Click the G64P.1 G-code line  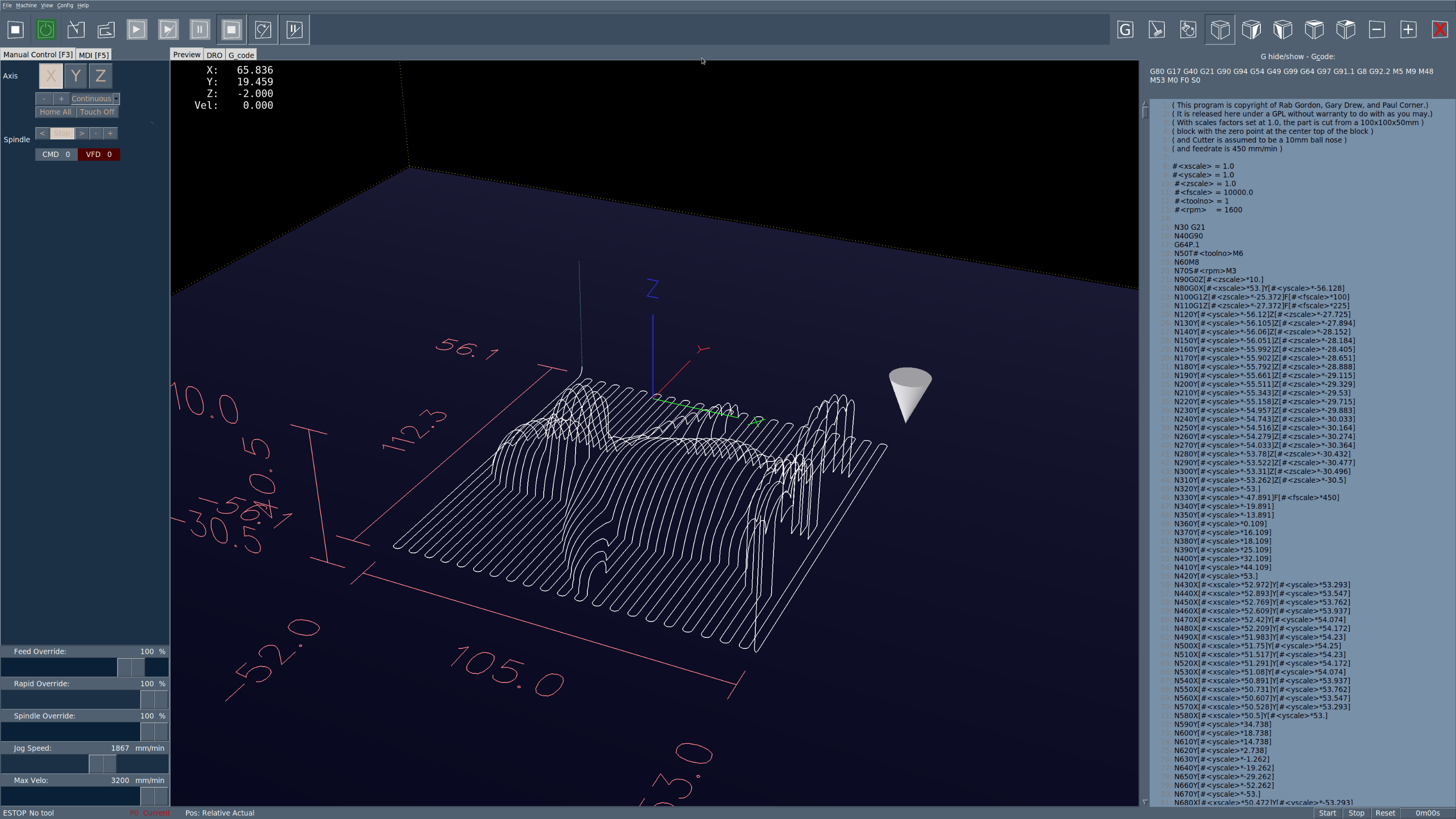(1186, 245)
